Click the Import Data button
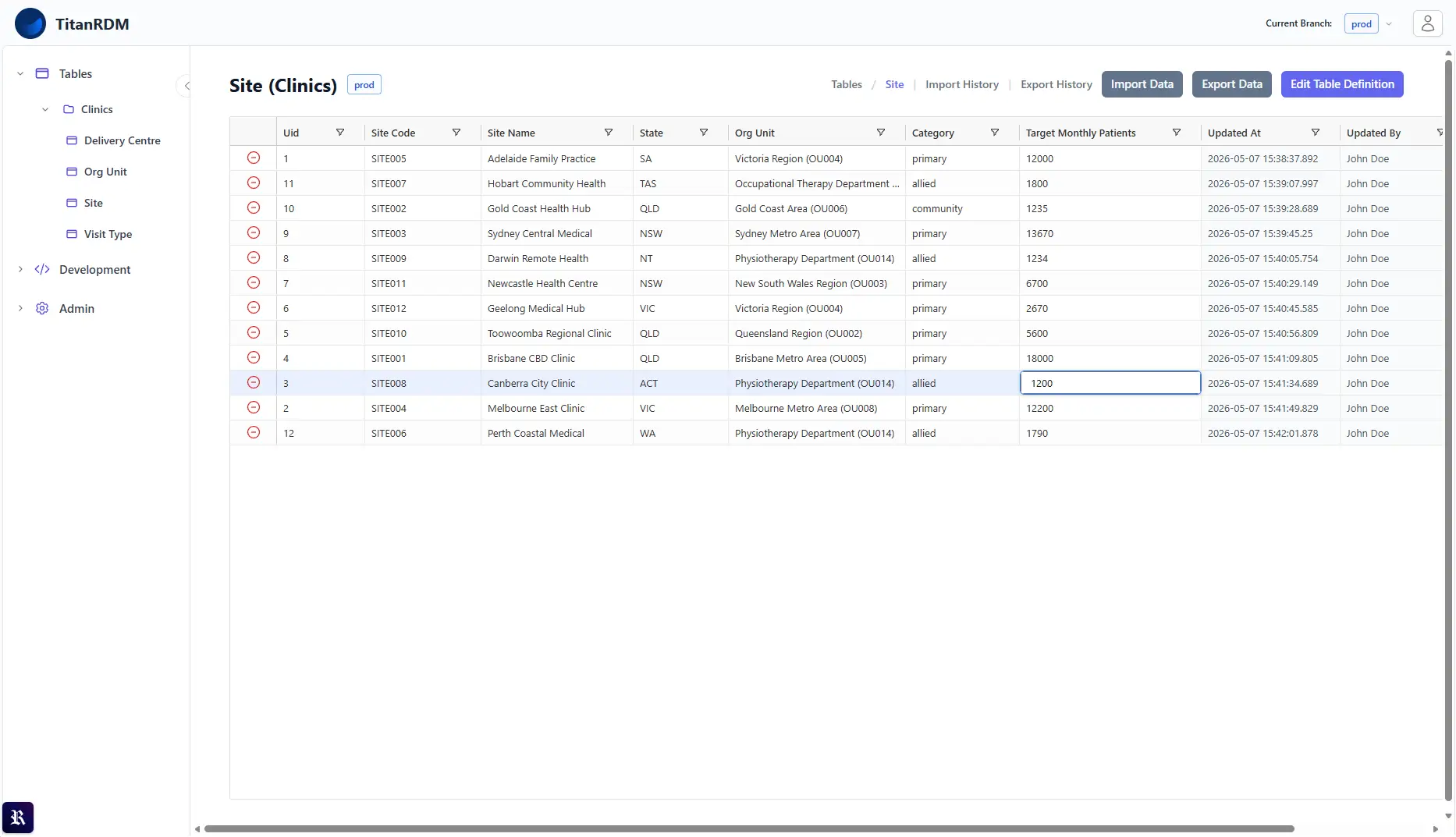The width and height of the screenshot is (1456, 837). 1142,84
